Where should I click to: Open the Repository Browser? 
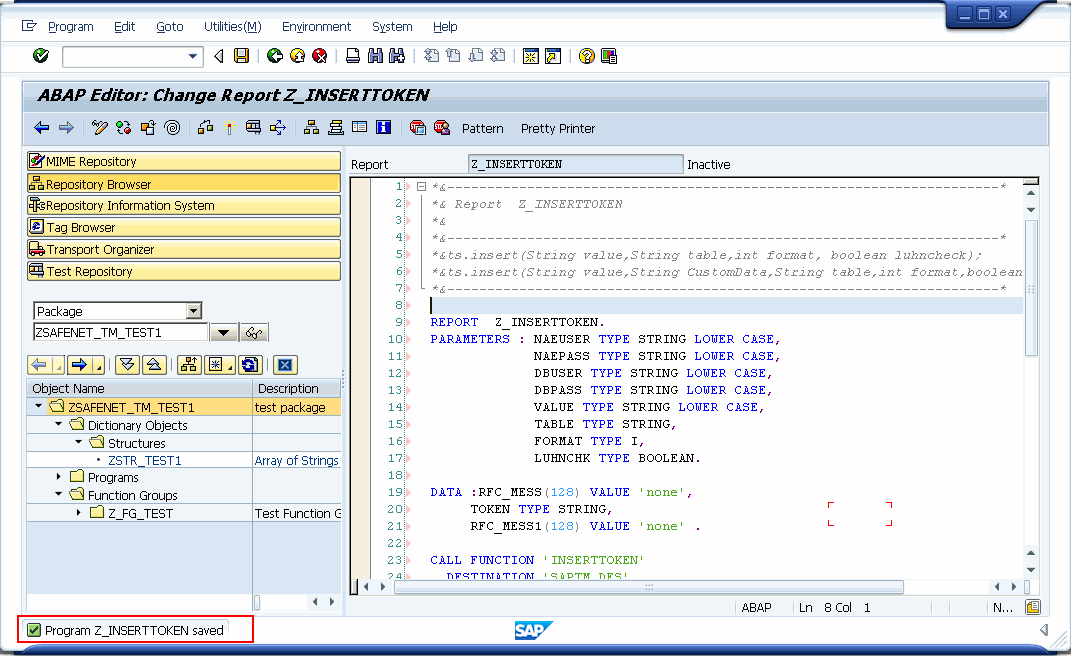[184, 183]
